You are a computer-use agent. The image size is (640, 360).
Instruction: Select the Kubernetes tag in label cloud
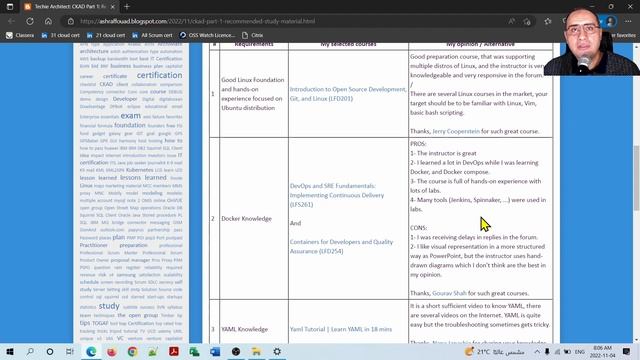140,170
